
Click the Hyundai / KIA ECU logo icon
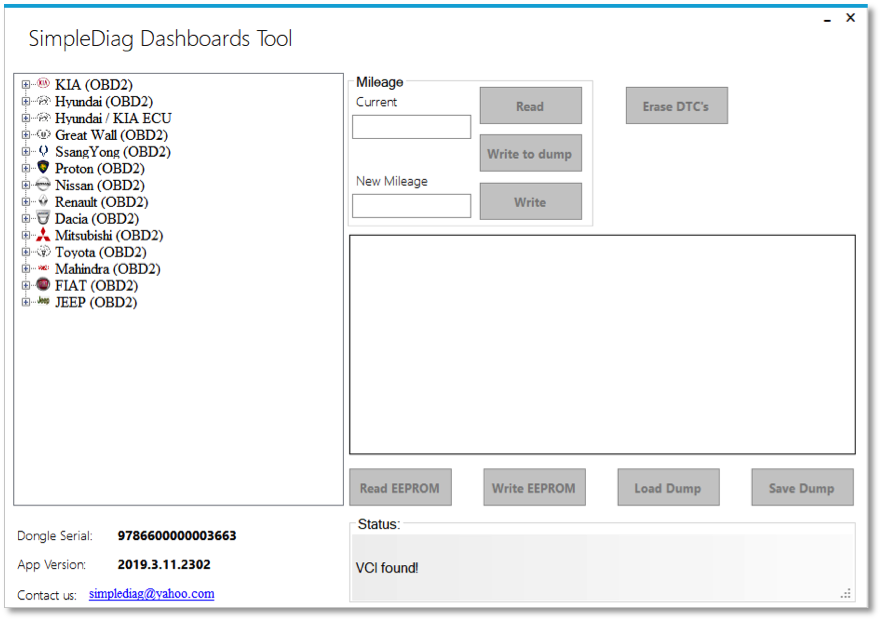pos(43,118)
